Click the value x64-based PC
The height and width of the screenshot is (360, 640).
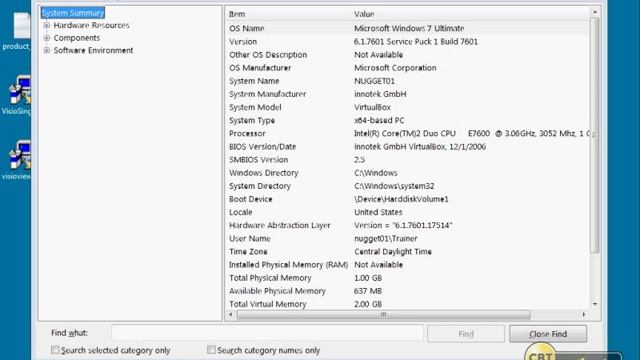[379, 120]
